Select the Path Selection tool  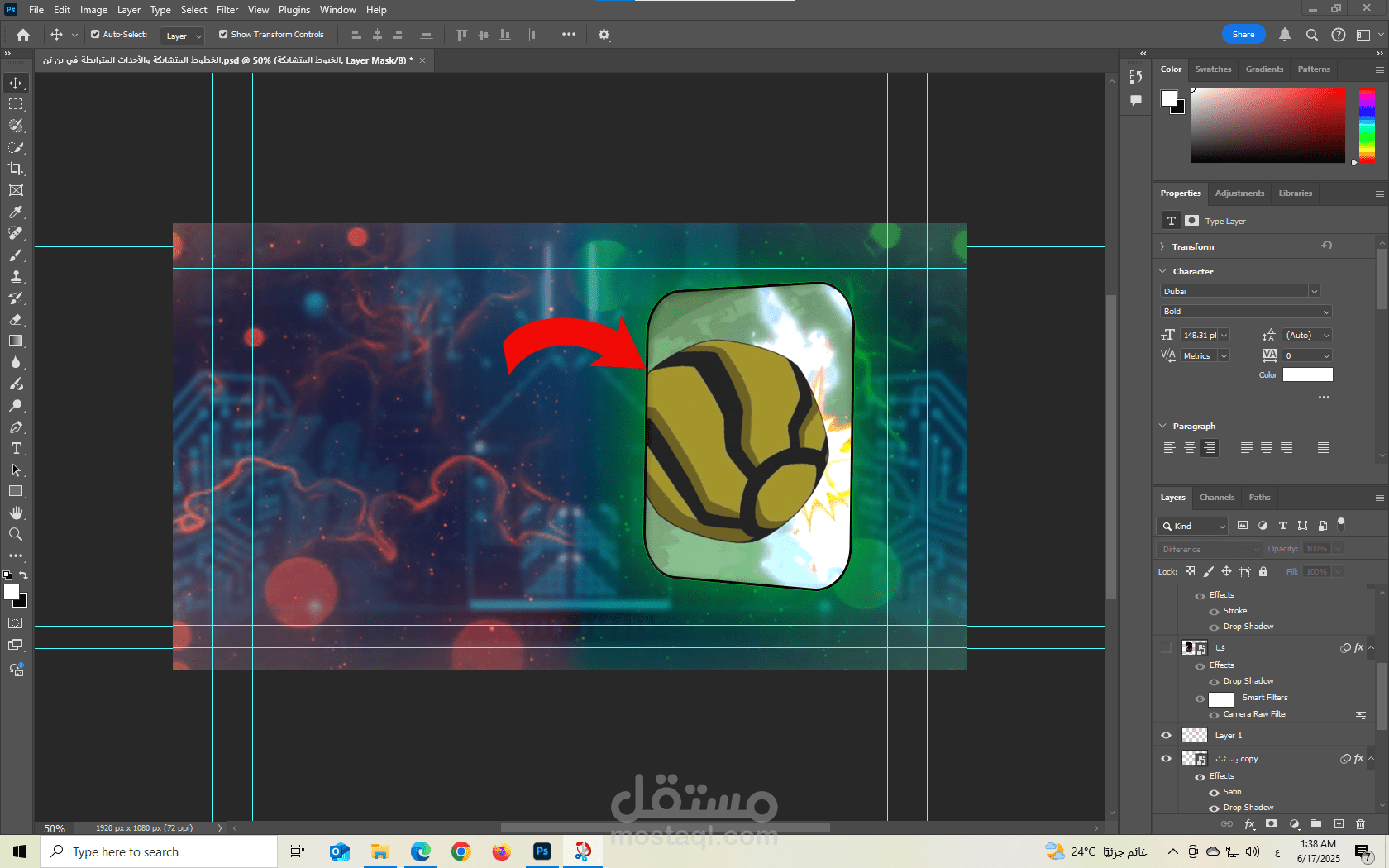[x=16, y=470]
